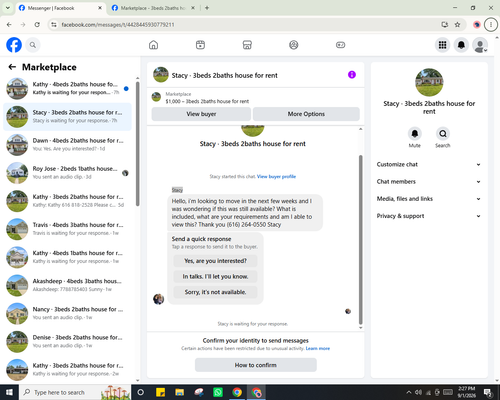Open Dawn 4beds 2baths house conversation
This screenshot has width=500, height=400.
click(x=67, y=145)
